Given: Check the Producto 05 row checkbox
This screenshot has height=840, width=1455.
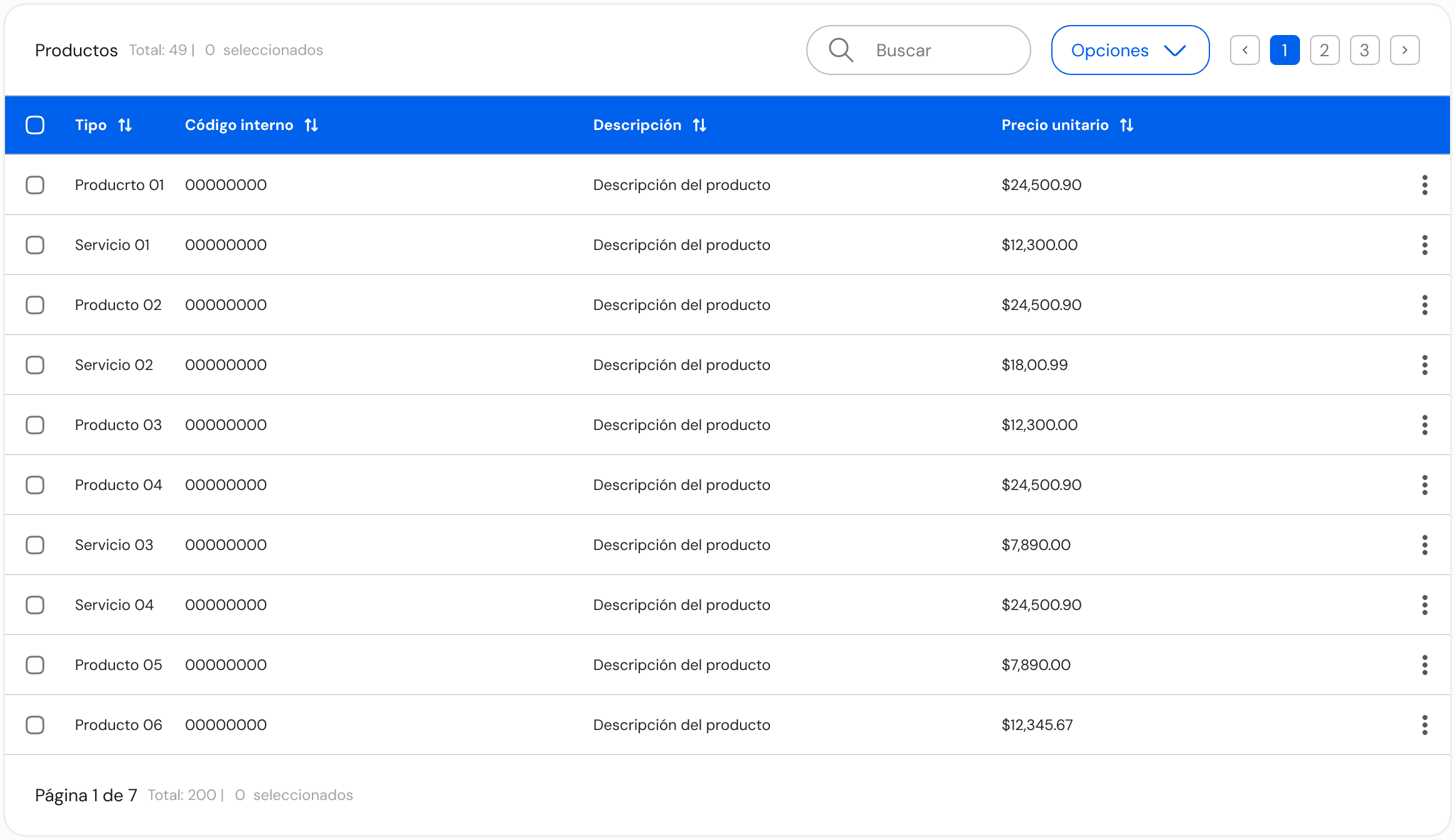Looking at the screenshot, I should coord(35,665).
